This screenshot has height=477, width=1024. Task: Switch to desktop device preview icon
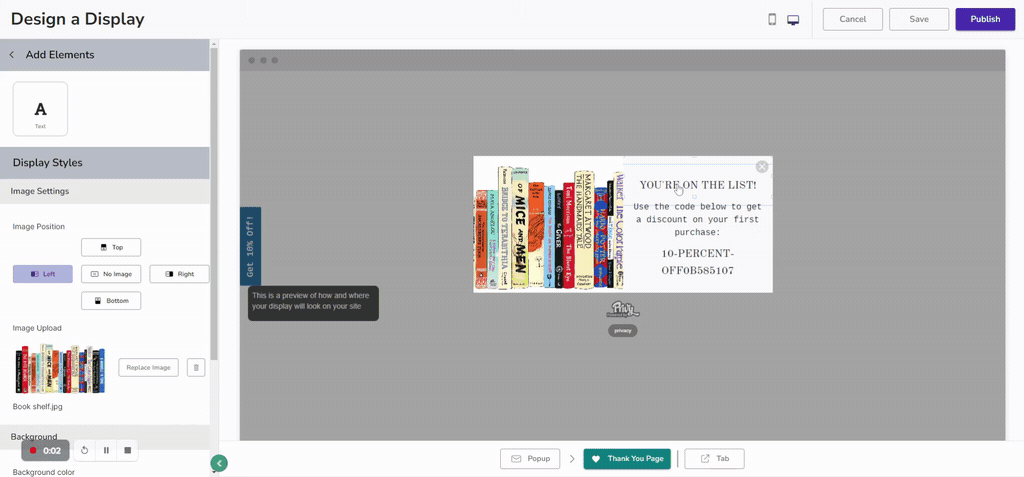[x=793, y=20]
